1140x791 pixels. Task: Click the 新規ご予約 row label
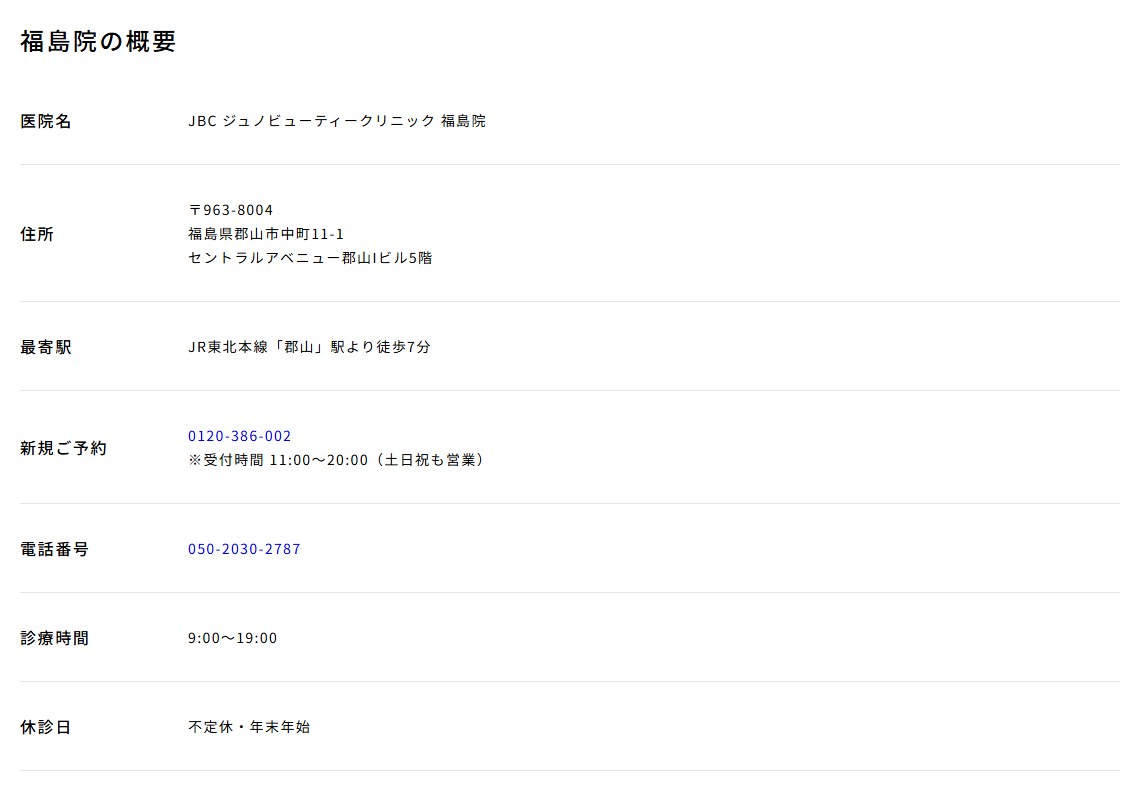[x=63, y=448]
